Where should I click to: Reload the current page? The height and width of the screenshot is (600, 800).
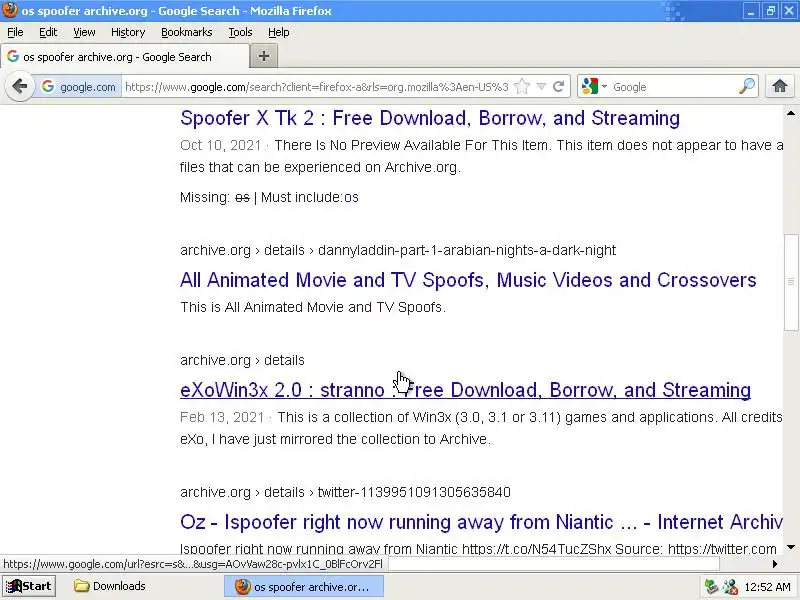point(558,86)
